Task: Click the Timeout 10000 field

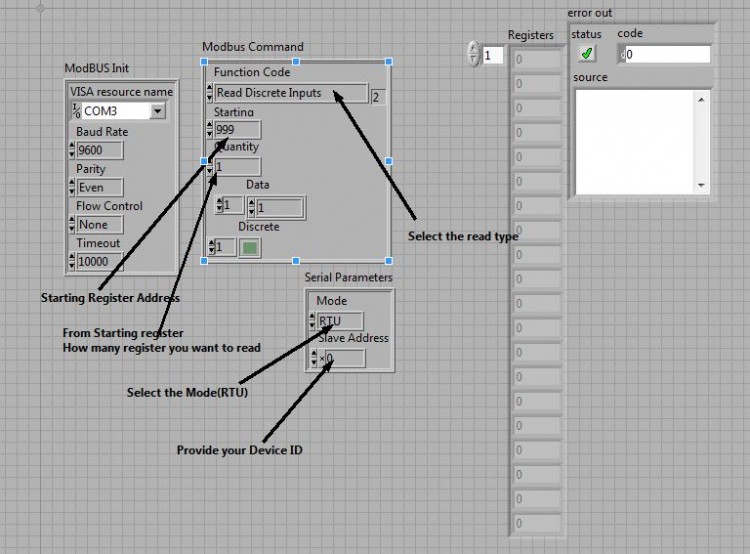Action: tap(100, 262)
